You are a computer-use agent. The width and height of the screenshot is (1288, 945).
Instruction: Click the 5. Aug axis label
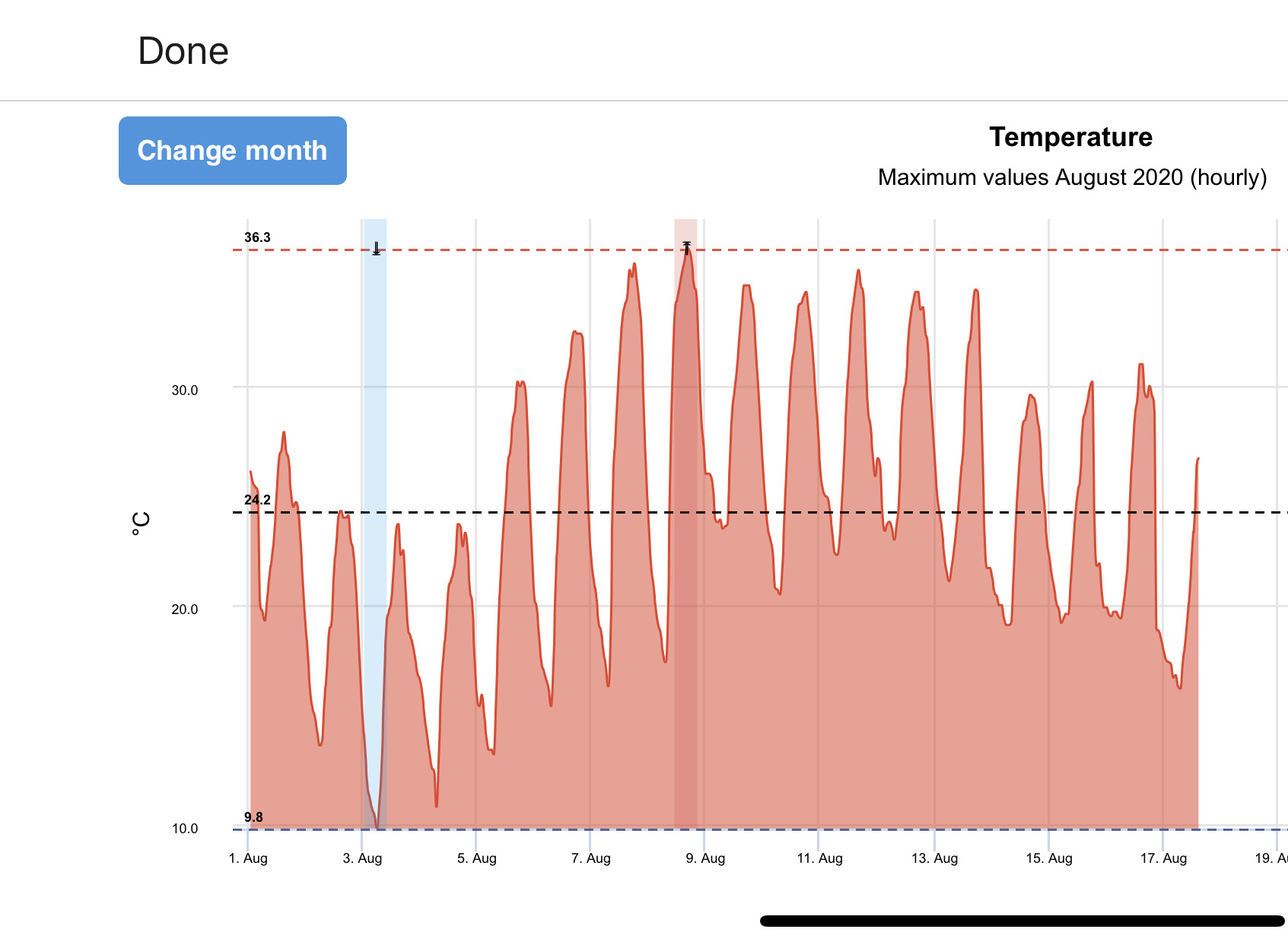477,858
